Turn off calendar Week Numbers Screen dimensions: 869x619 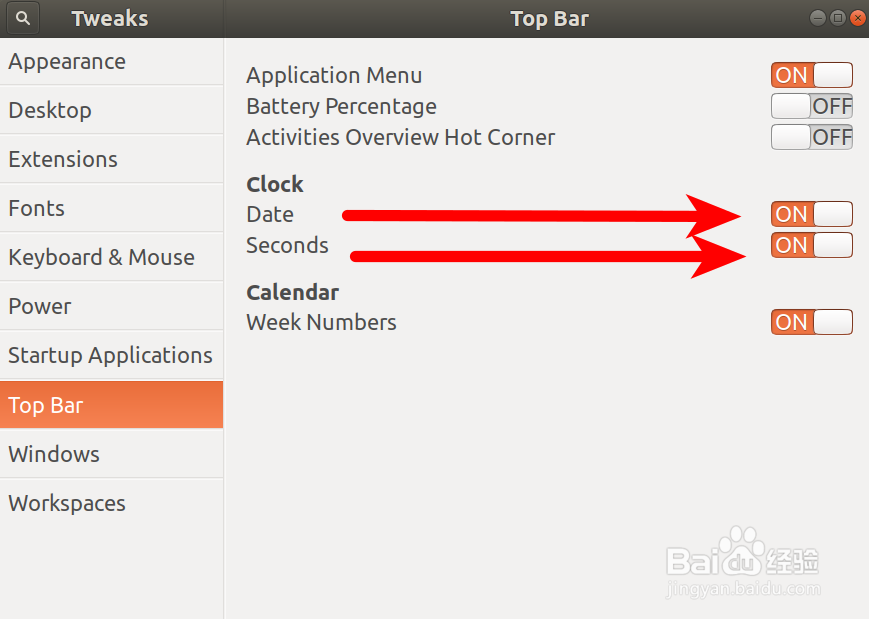(x=812, y=322)
